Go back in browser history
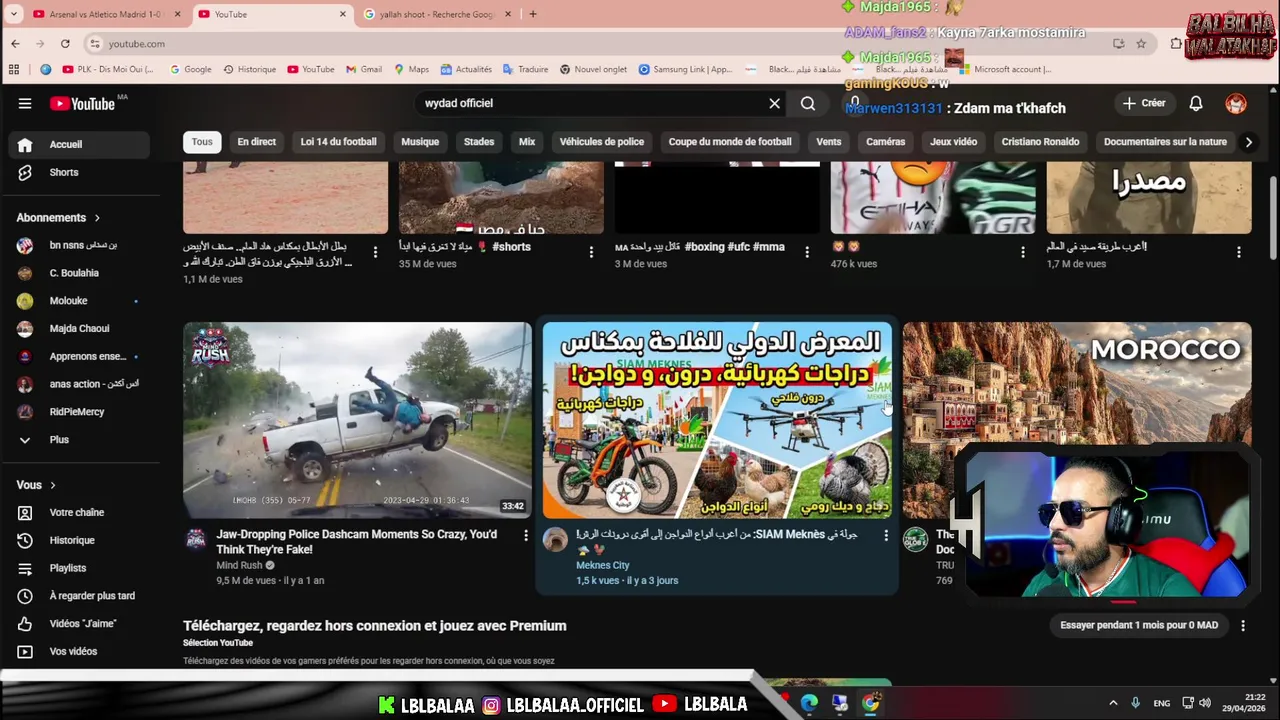This screenshot has height=720, width=1280. coord(15,44)
